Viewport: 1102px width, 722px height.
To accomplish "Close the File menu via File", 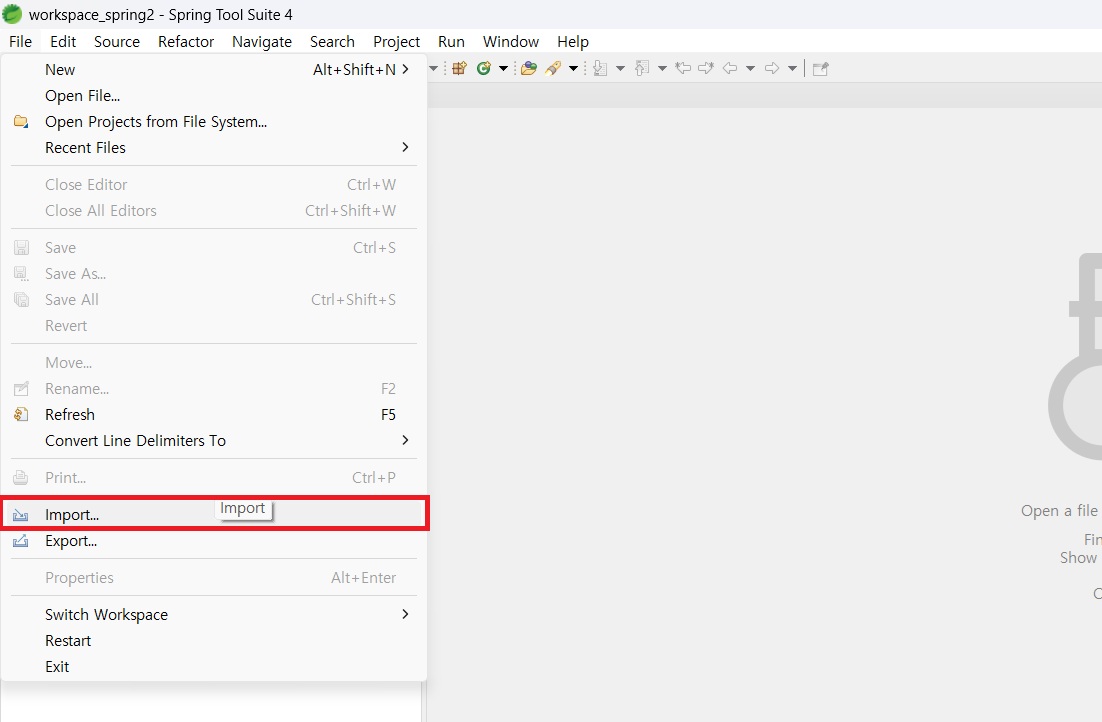I will pyautogui.click(x=20, y=41).
